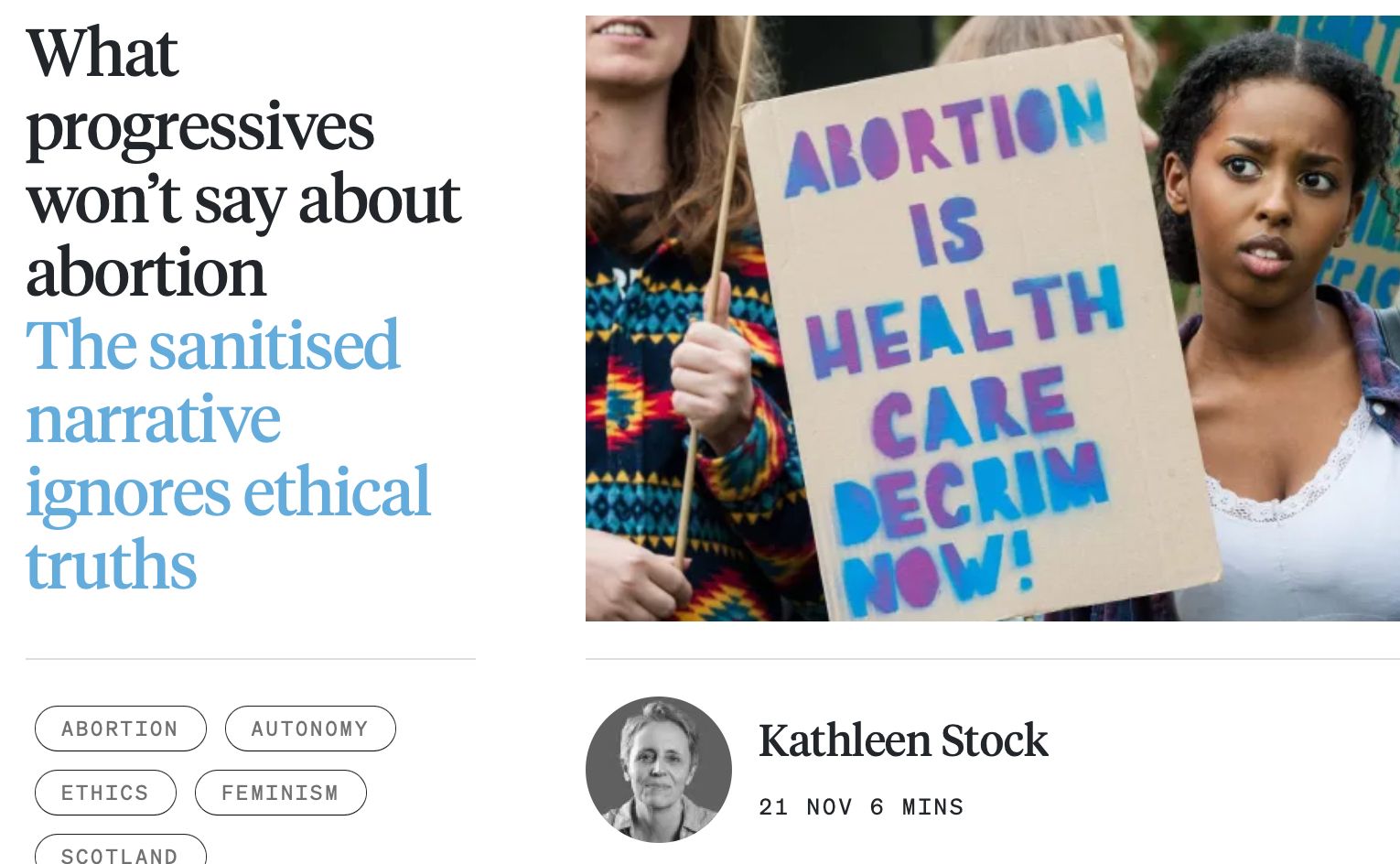Click the divider line above the tags

click(x=250, y=658)
